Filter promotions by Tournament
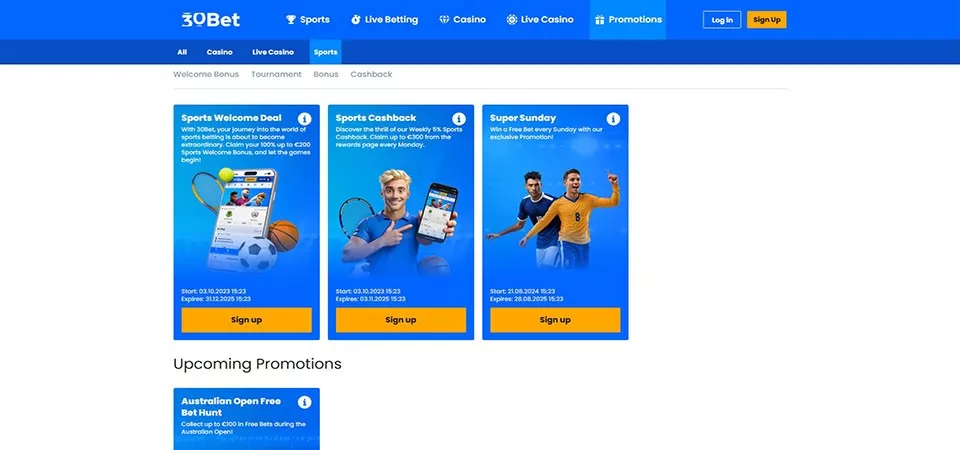The image size is (960, 450). click(x=276, y=74)
